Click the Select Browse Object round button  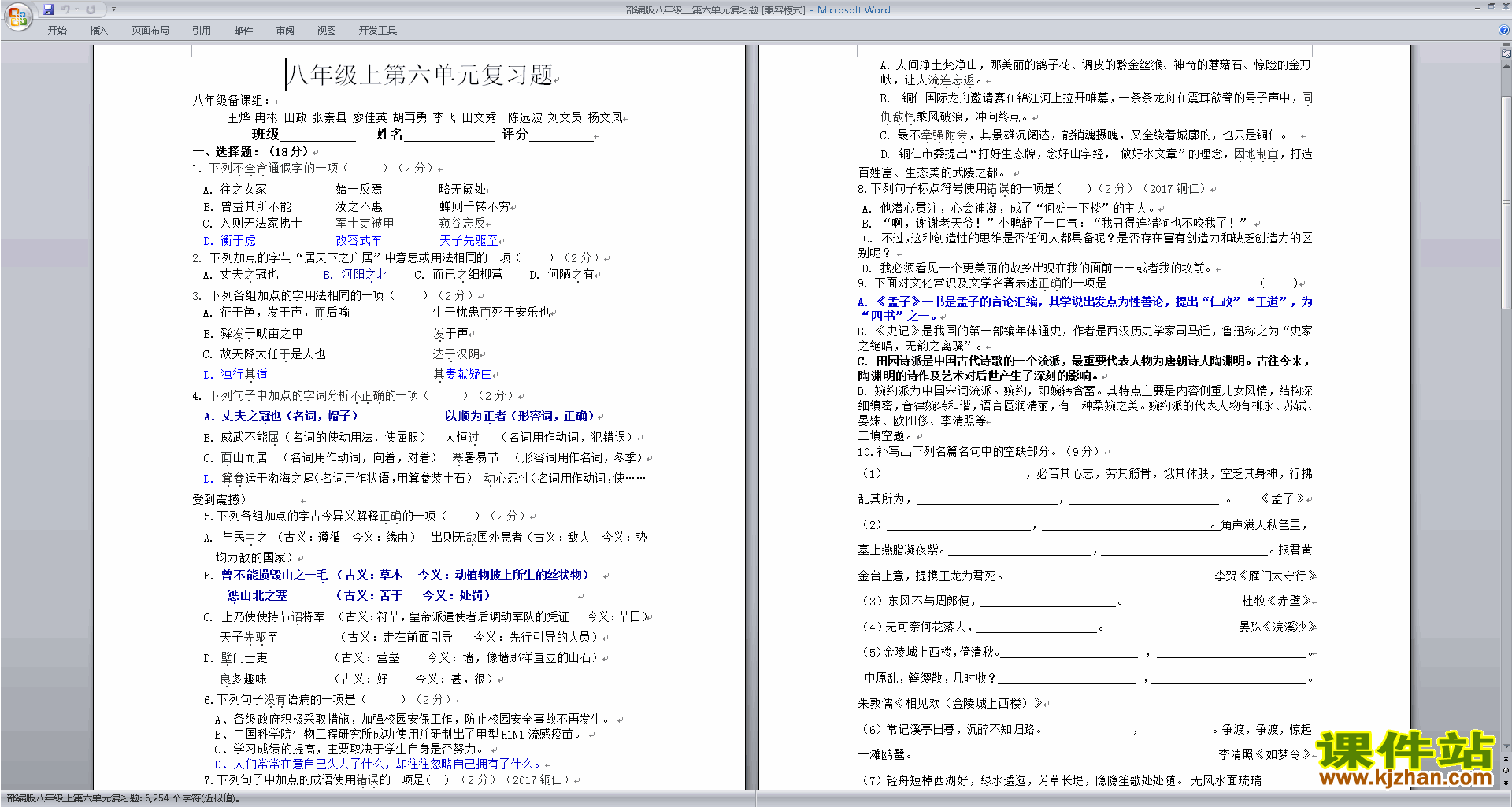(1506, 770)
